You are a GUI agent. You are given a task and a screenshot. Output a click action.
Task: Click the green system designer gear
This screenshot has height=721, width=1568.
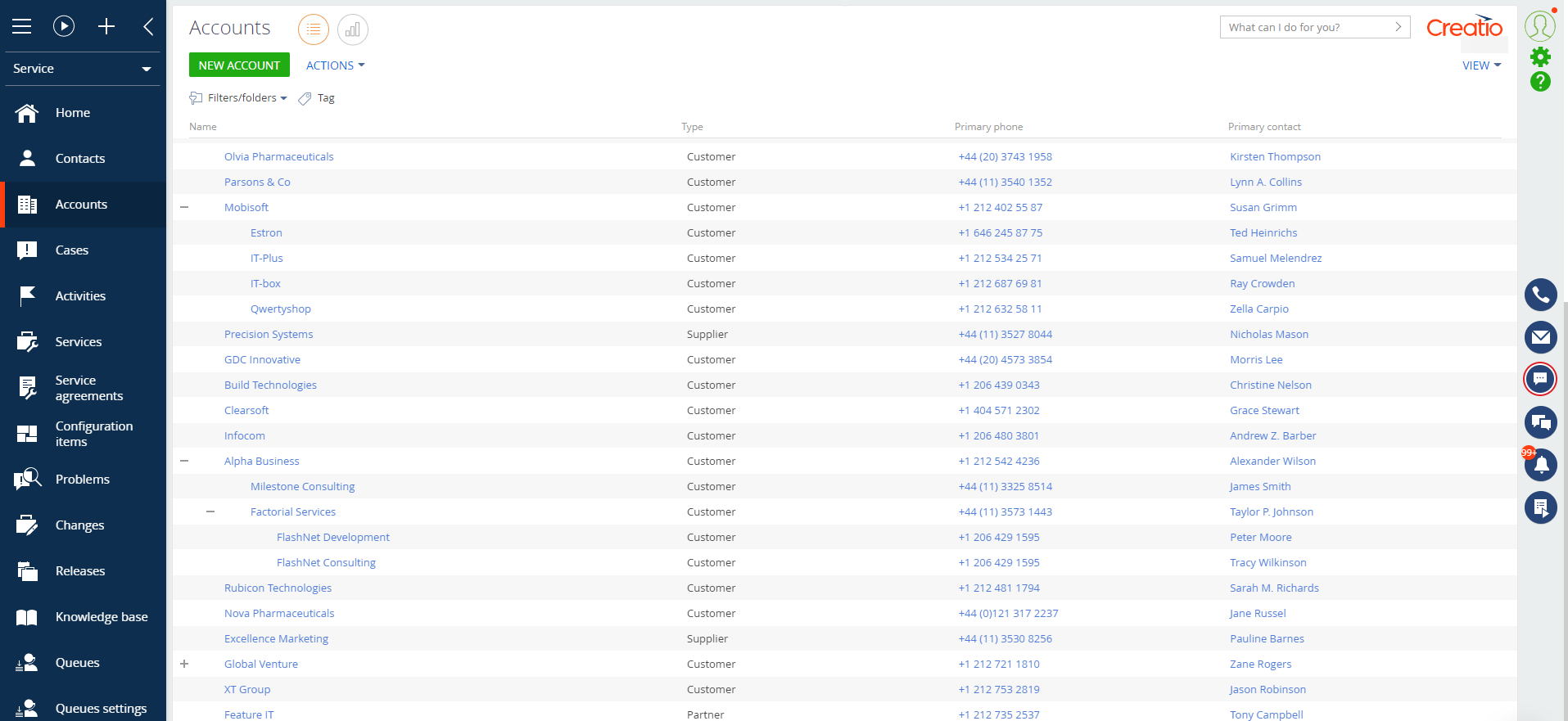[1540, 56]
